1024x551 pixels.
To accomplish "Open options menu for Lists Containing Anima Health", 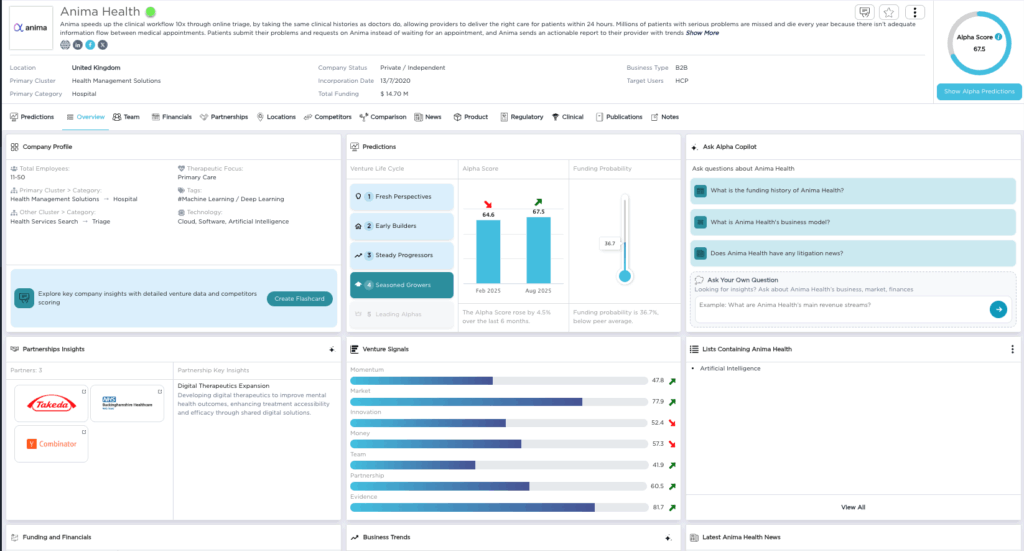I will click(1012, 349).
